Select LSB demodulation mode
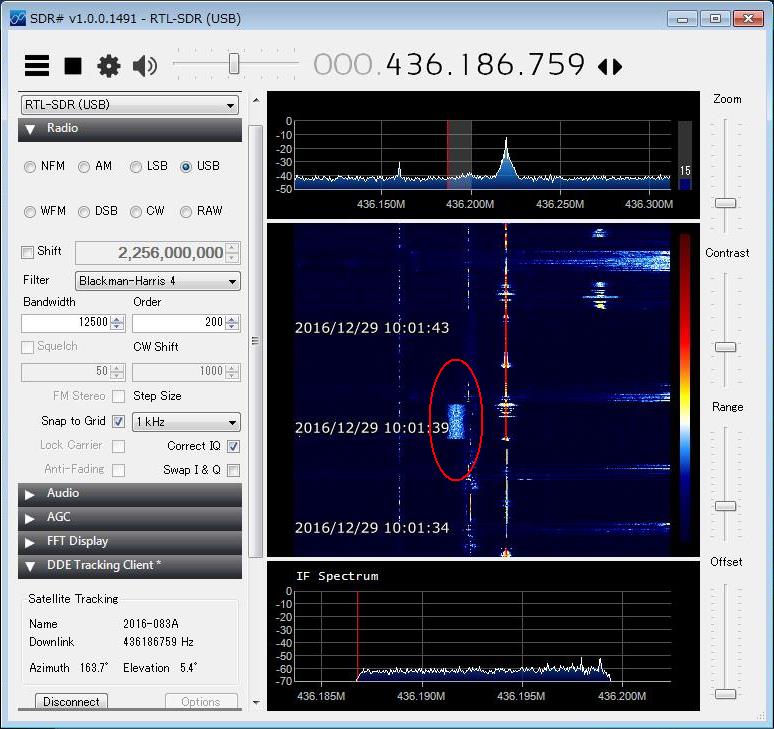This screenshot has height=729, width=774. point(136,167)
